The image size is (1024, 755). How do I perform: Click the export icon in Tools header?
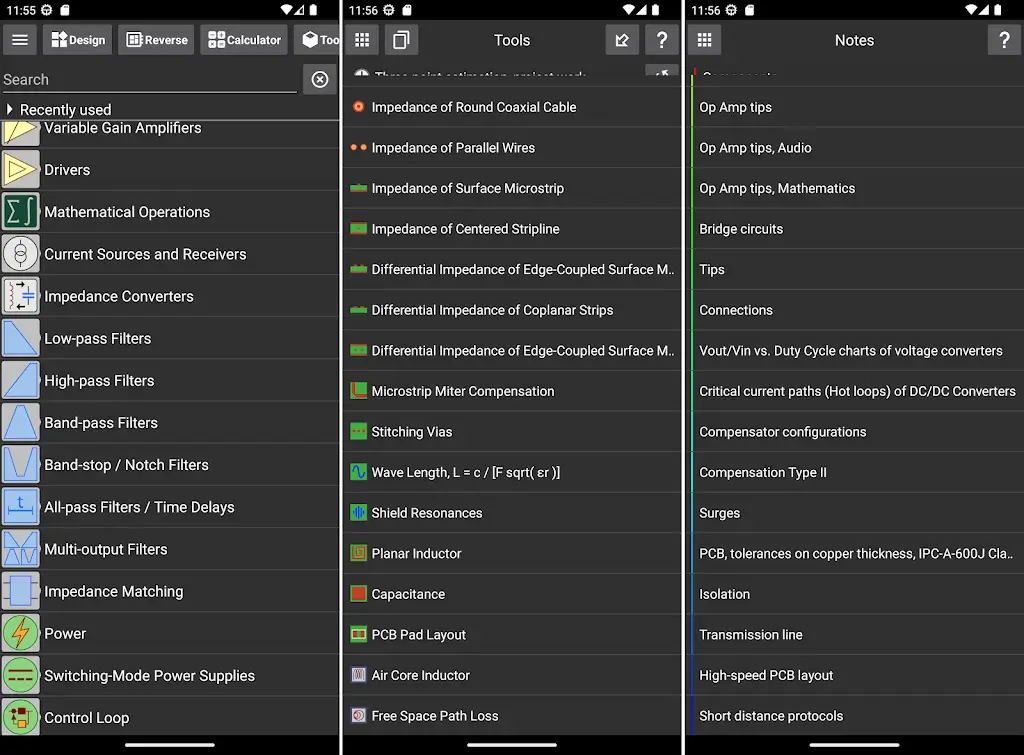(622, 40)
